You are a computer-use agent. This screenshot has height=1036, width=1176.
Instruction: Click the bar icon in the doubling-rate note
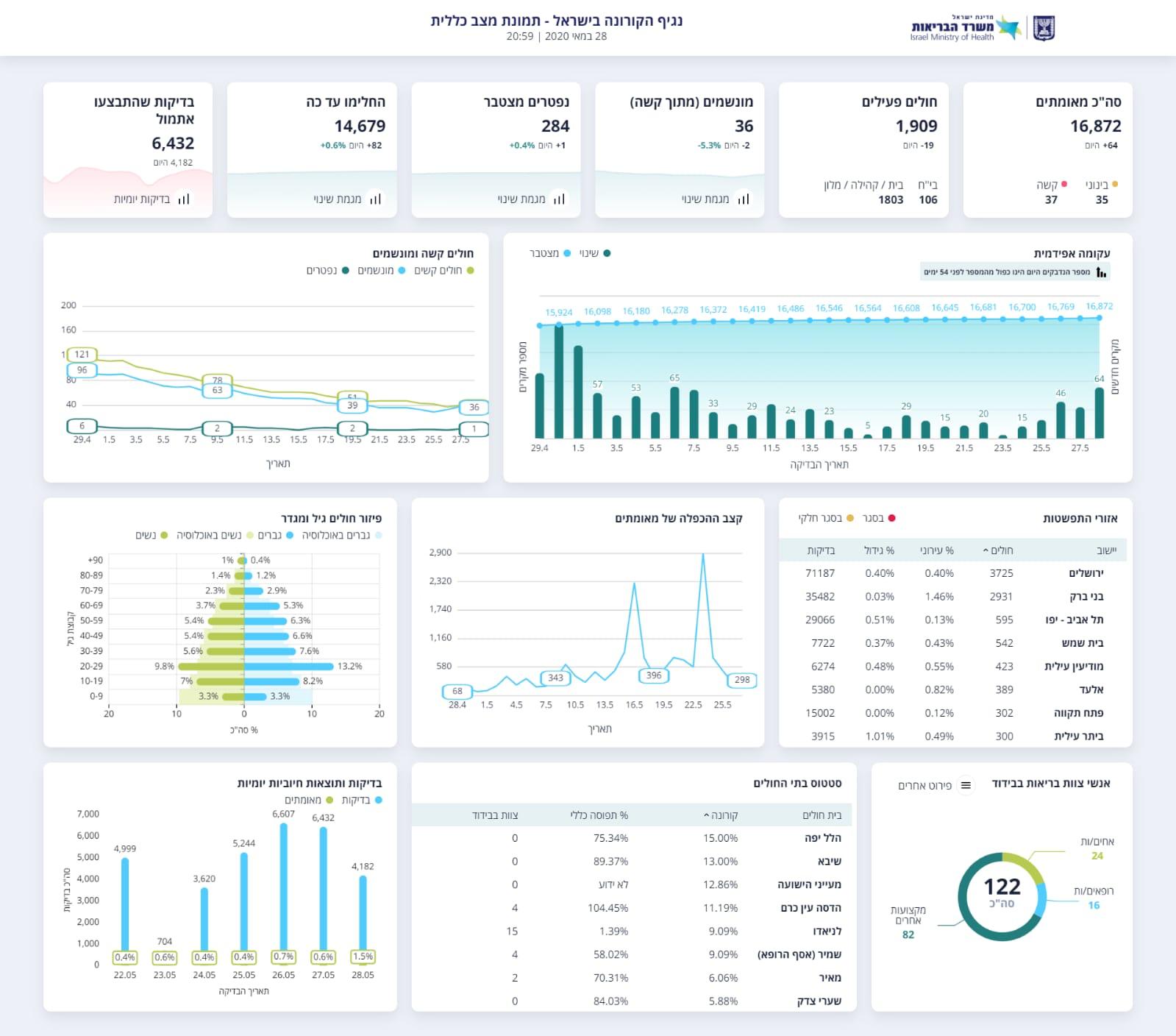pos(1101,272)
